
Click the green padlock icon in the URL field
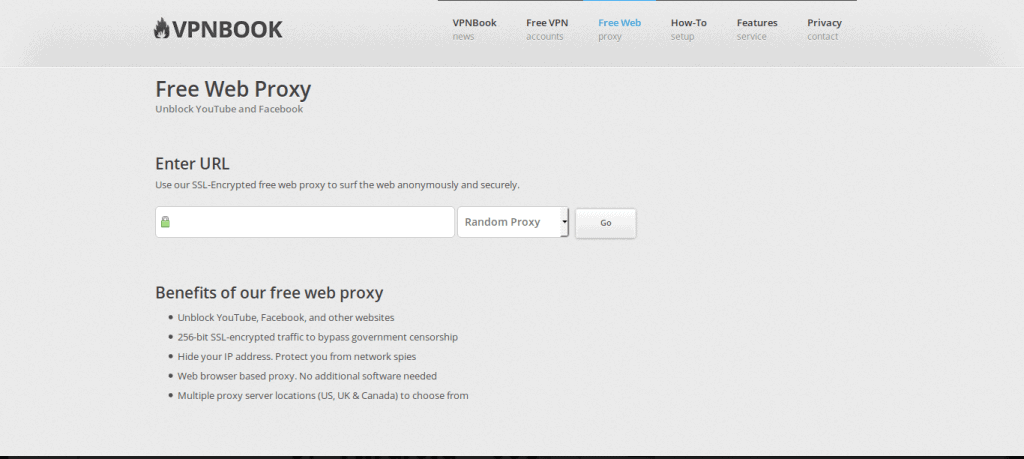pos(165,222)
